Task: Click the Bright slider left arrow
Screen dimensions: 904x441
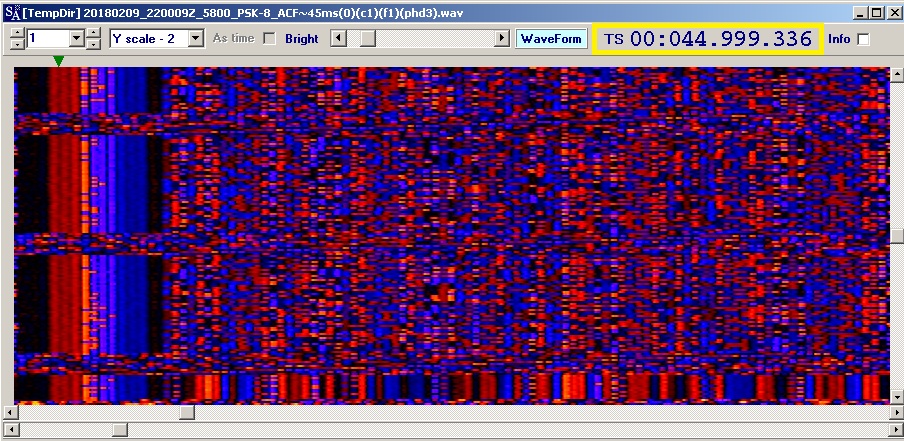Action: 339,39
